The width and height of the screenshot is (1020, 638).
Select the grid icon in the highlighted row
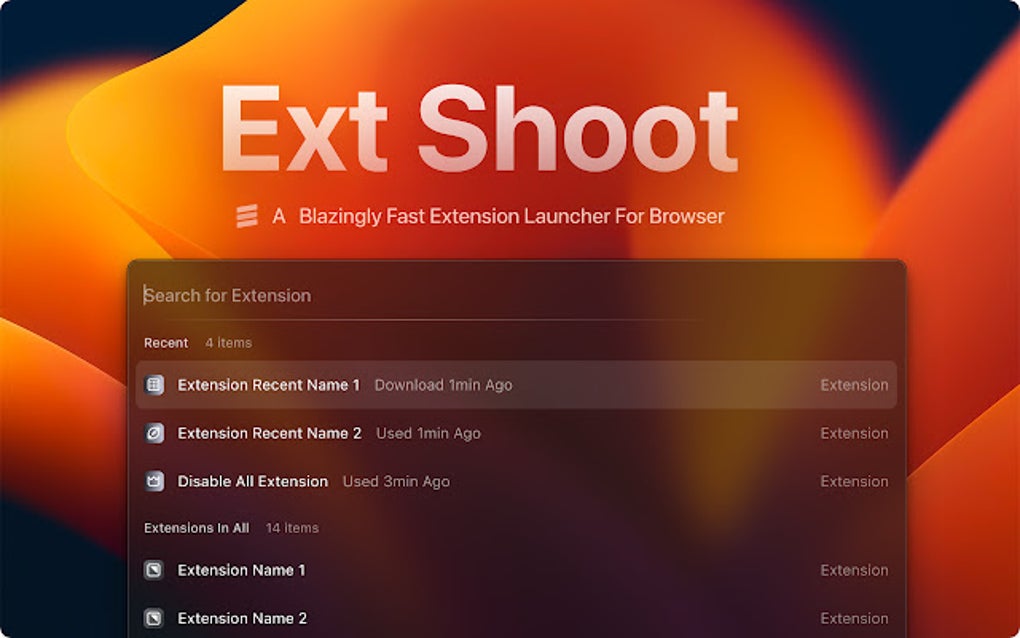click(x=154, y=385)
